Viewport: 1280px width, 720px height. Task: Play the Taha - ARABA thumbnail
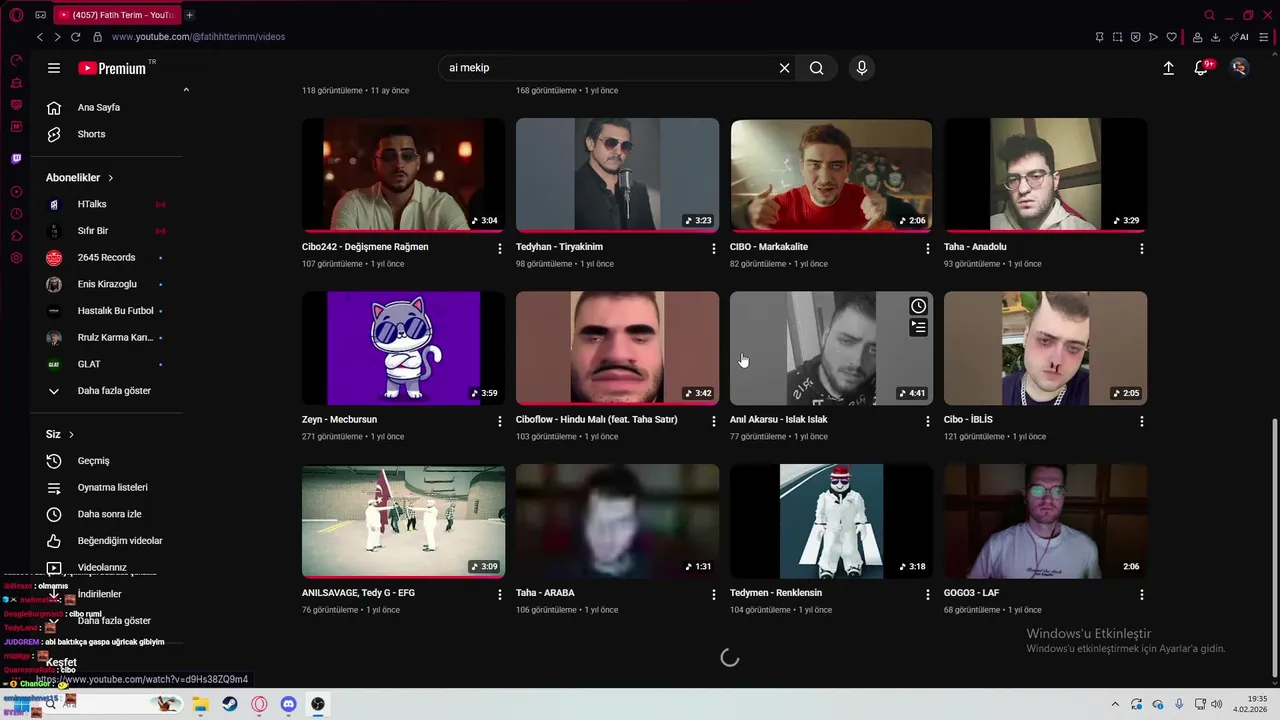[x=617, y=521]
